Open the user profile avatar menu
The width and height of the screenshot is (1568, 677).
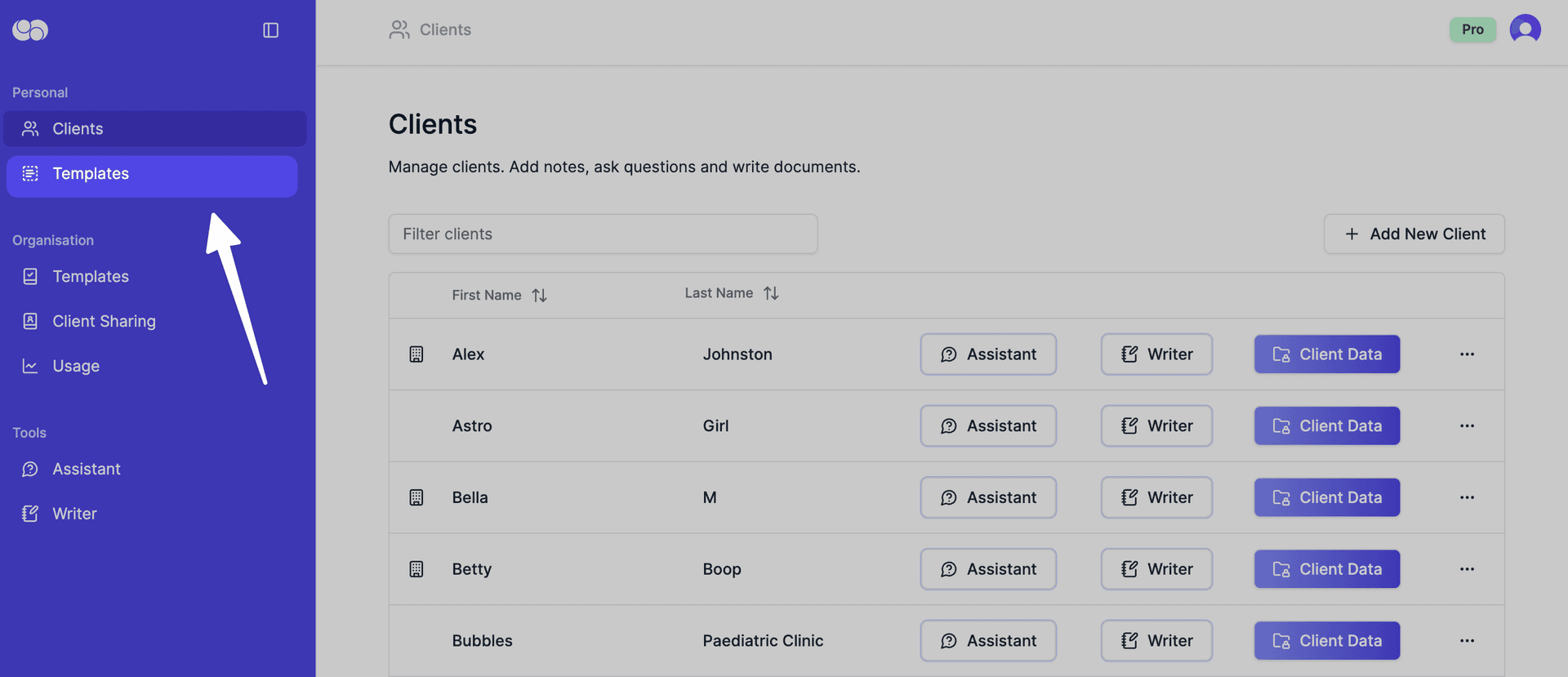(x=1525, y=29)
